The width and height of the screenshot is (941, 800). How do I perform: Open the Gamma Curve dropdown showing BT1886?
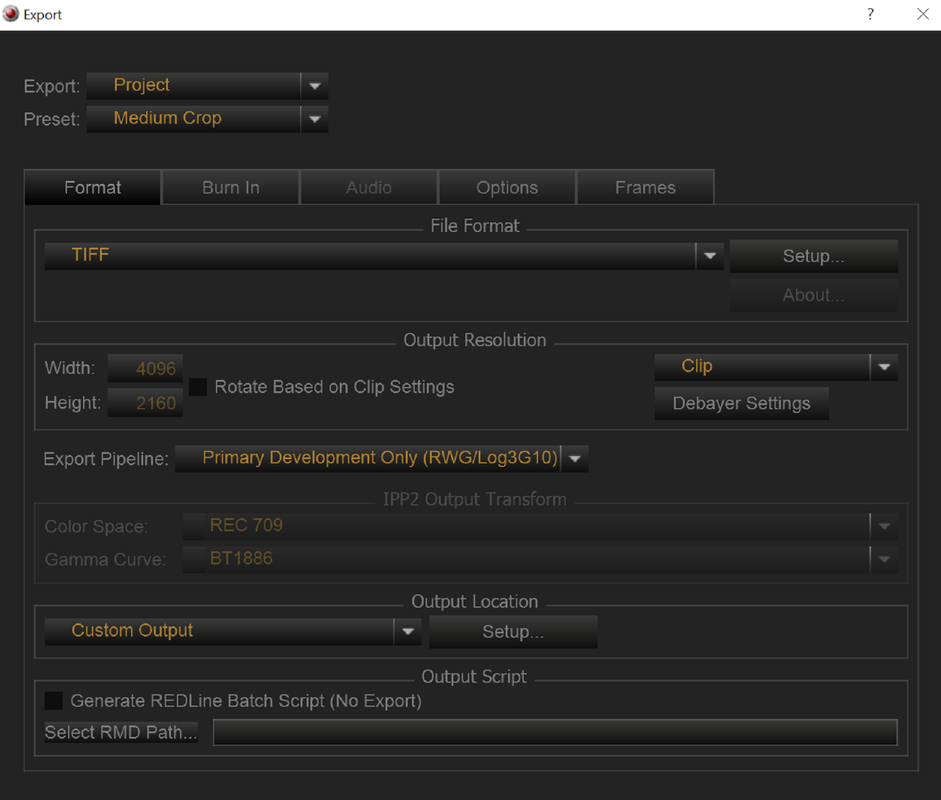[x=540, y=559]
